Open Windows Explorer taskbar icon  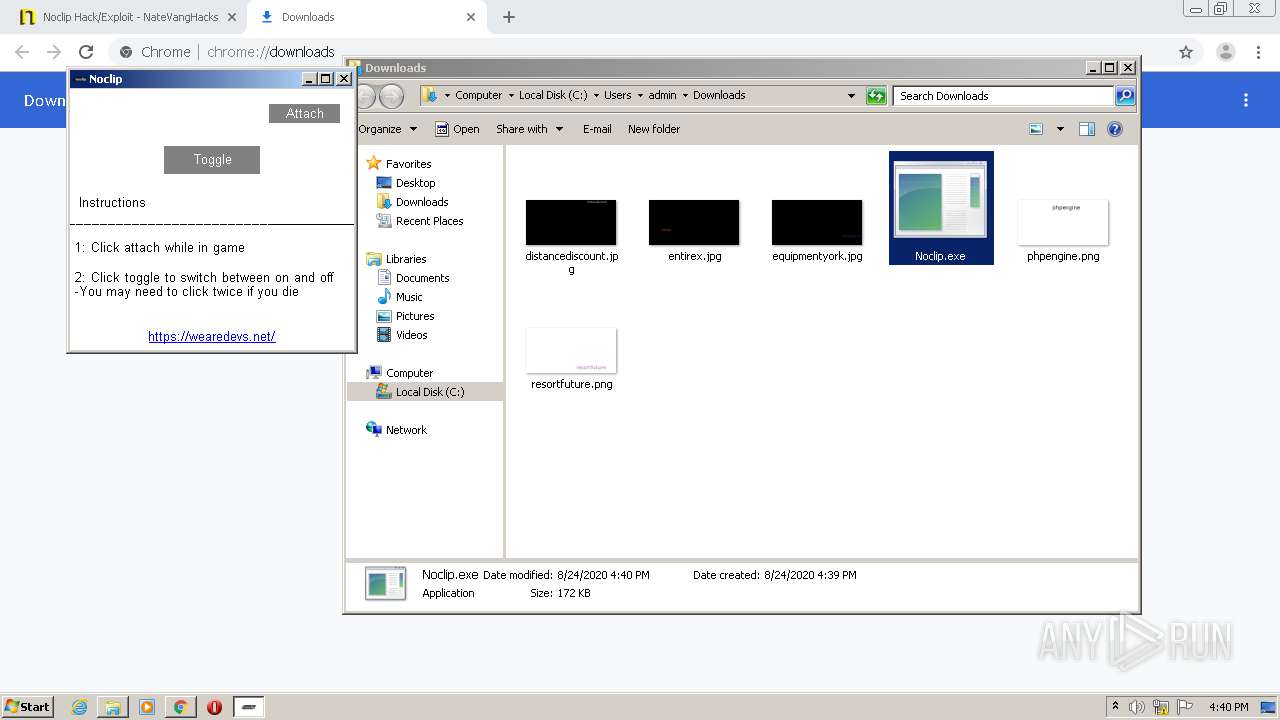coord(113,707)
